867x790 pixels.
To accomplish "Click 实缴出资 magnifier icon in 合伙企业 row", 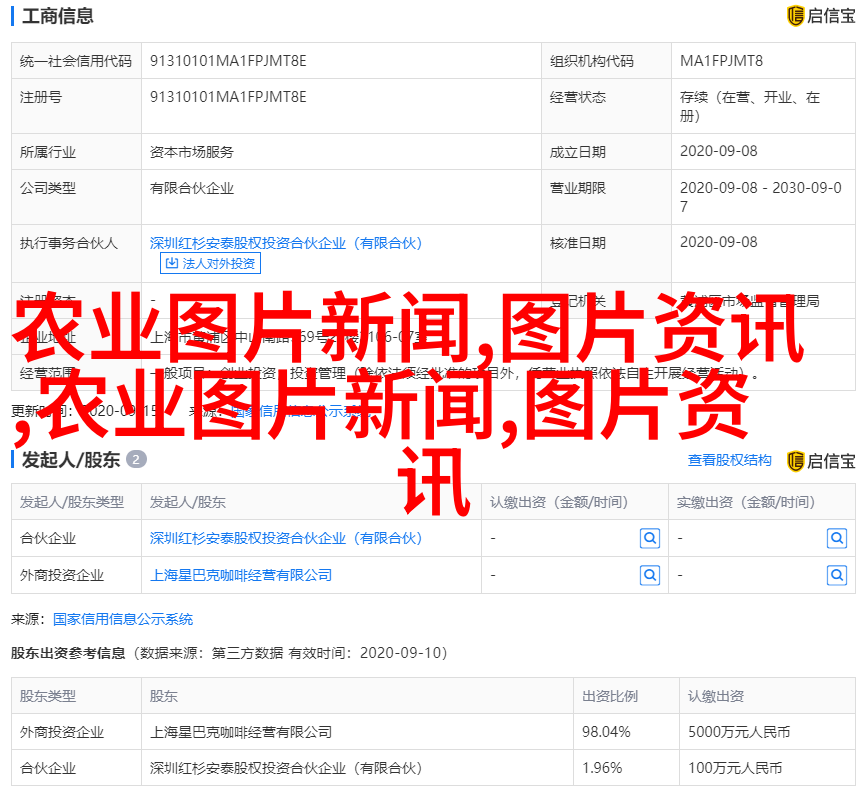I will pos(837,538).
